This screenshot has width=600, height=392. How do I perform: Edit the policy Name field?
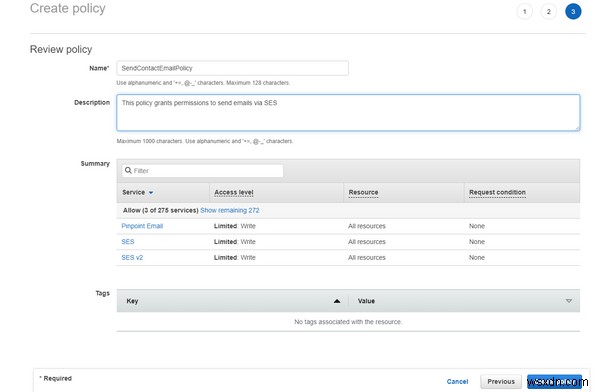coord(233,68)
